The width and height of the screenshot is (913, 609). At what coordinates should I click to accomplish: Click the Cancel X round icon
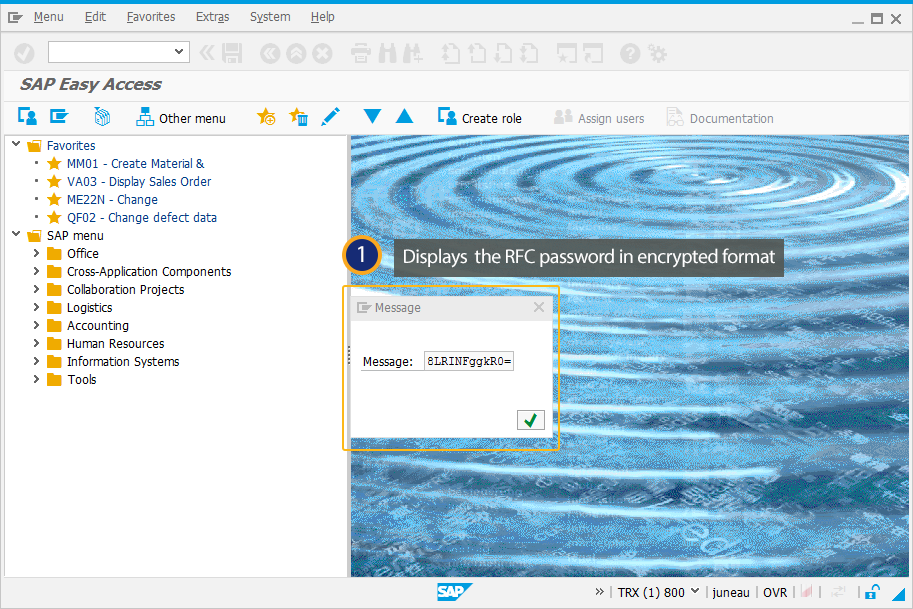[x=322, y=54]
